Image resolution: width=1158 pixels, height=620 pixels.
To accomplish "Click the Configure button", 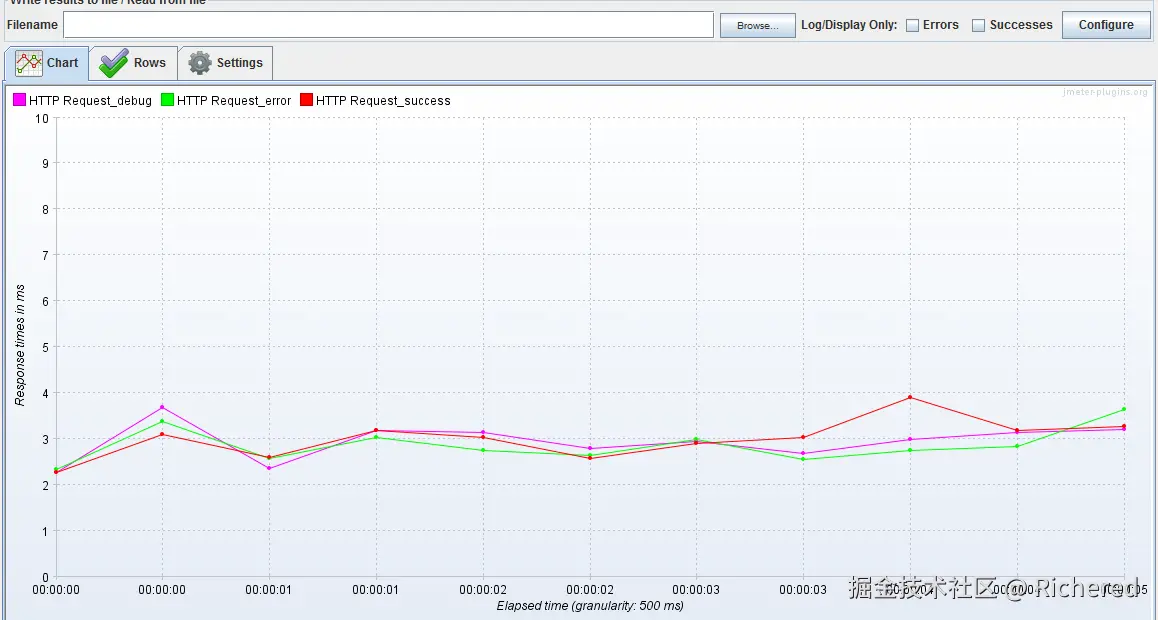I will tap(1106, 24).
